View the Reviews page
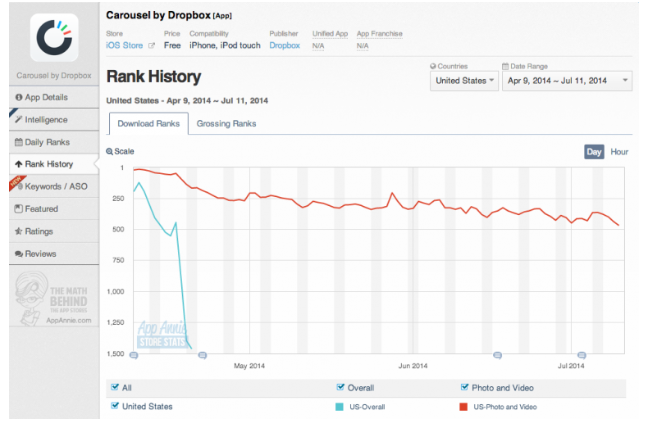 click(x=54, y=254)
